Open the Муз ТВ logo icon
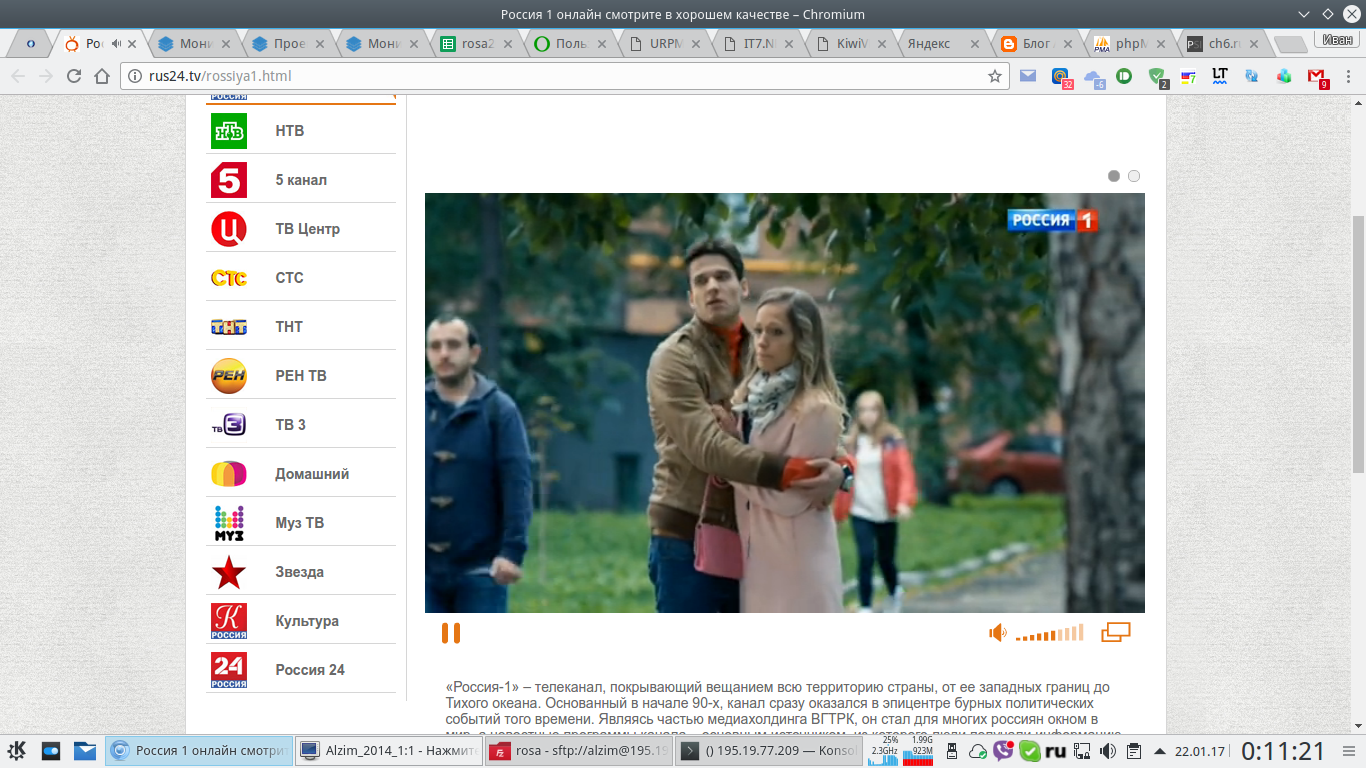The width and height of the screenshot is (1366, 768). [x=229, y=523]
